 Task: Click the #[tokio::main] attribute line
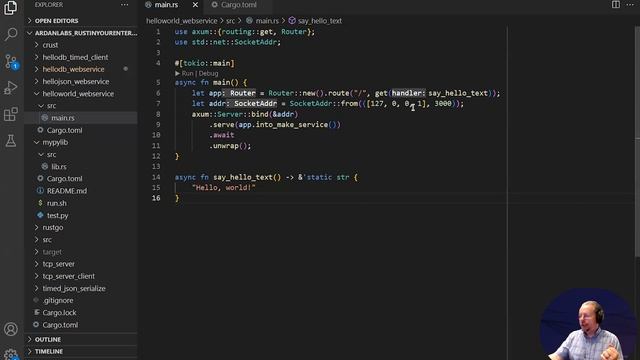coord(204,63)
